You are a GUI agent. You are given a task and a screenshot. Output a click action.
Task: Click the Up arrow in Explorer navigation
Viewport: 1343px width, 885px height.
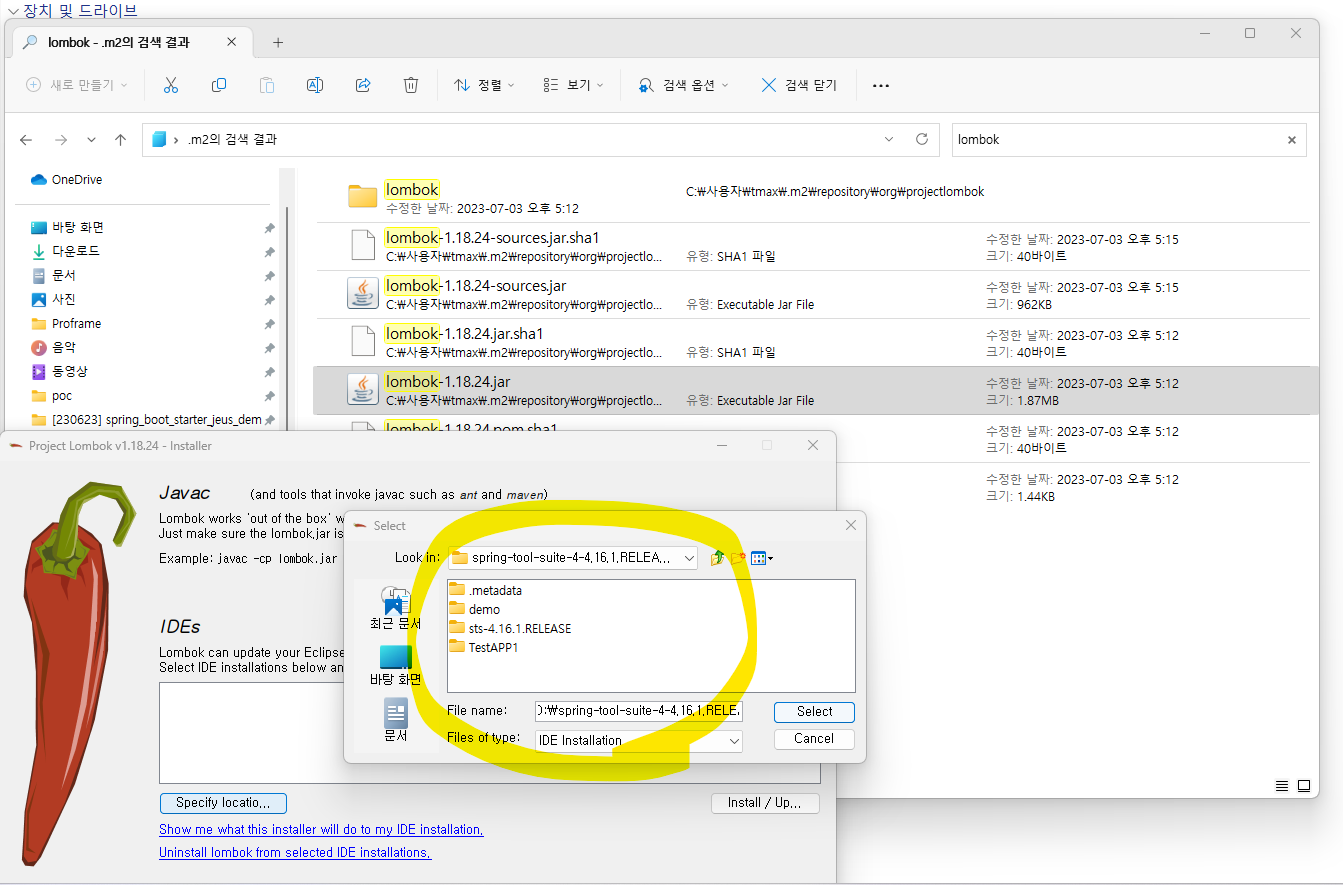tap(121, 140)
